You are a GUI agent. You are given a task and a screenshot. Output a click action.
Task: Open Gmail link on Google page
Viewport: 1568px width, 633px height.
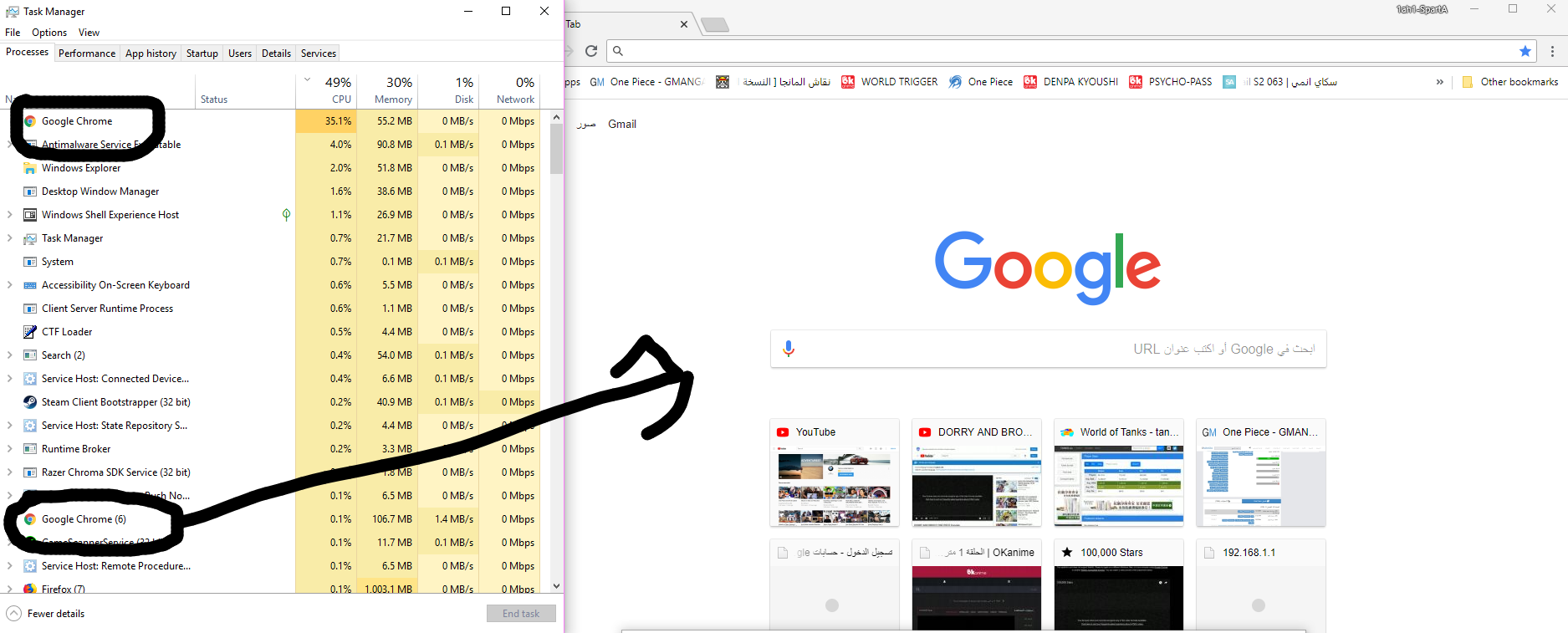pos(622,124)
